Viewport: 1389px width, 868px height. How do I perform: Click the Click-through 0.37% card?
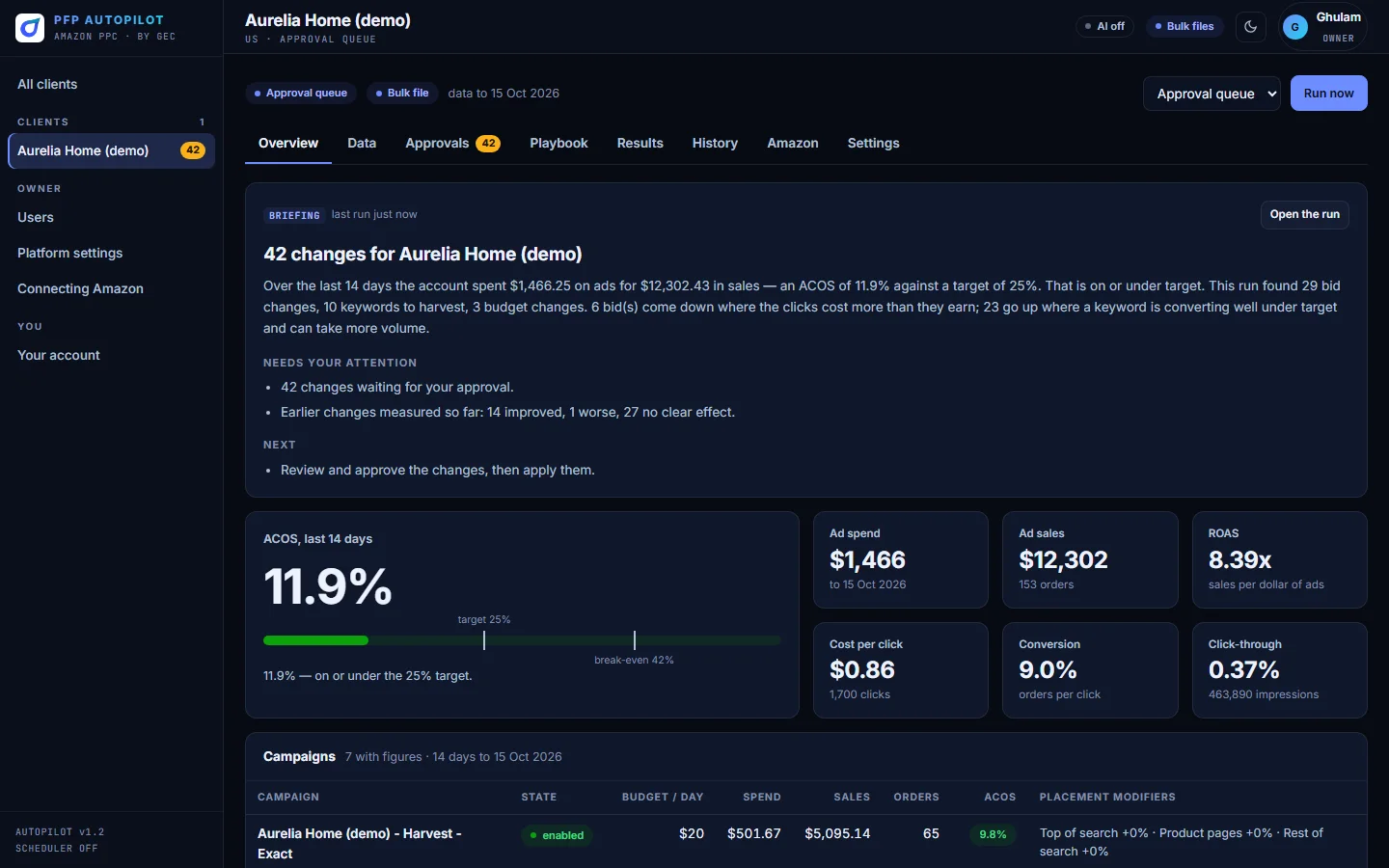click(1280, 670)
